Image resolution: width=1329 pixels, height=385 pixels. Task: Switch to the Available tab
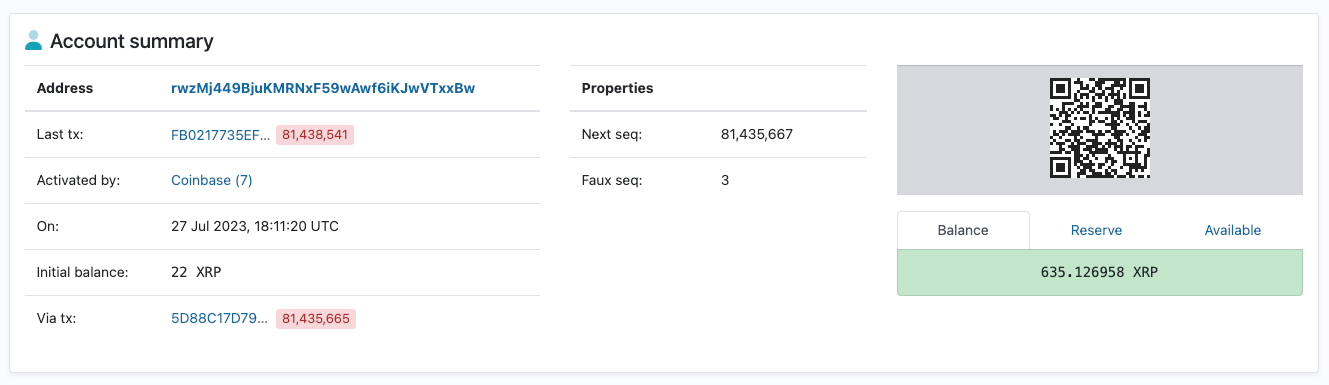pos(1233,230)
